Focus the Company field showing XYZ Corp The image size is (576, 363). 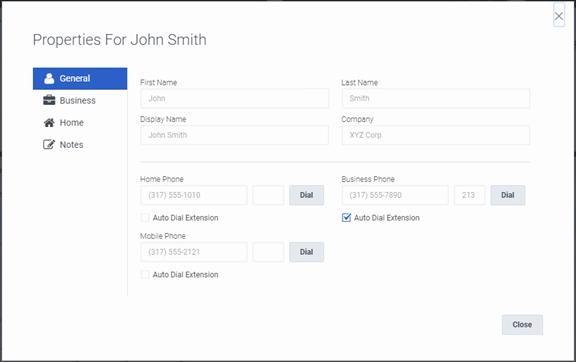[x=436, y=135]
